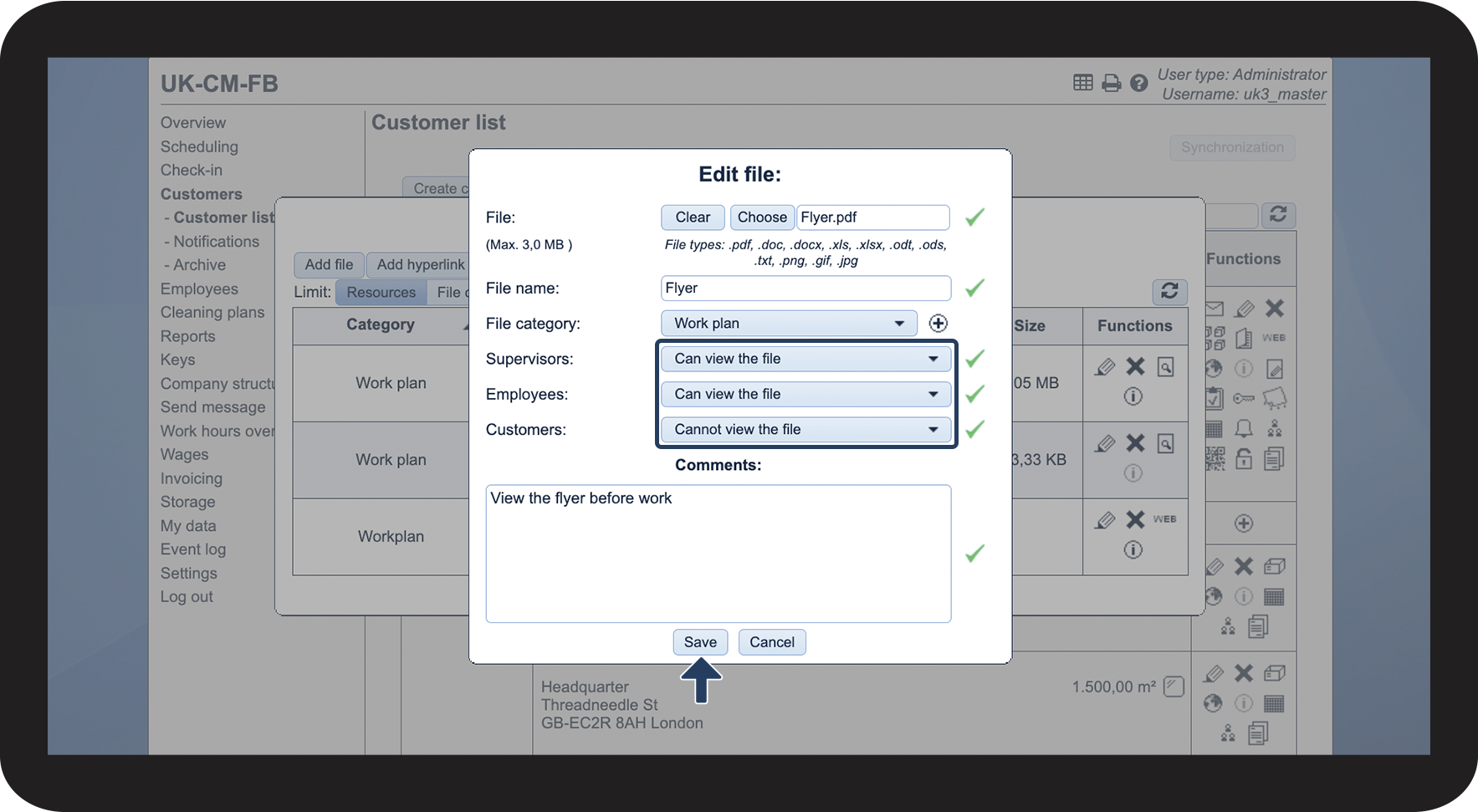Open the File category dropdown
Viewport: 1478px width, 812px height.
click(x=789, y=324)
